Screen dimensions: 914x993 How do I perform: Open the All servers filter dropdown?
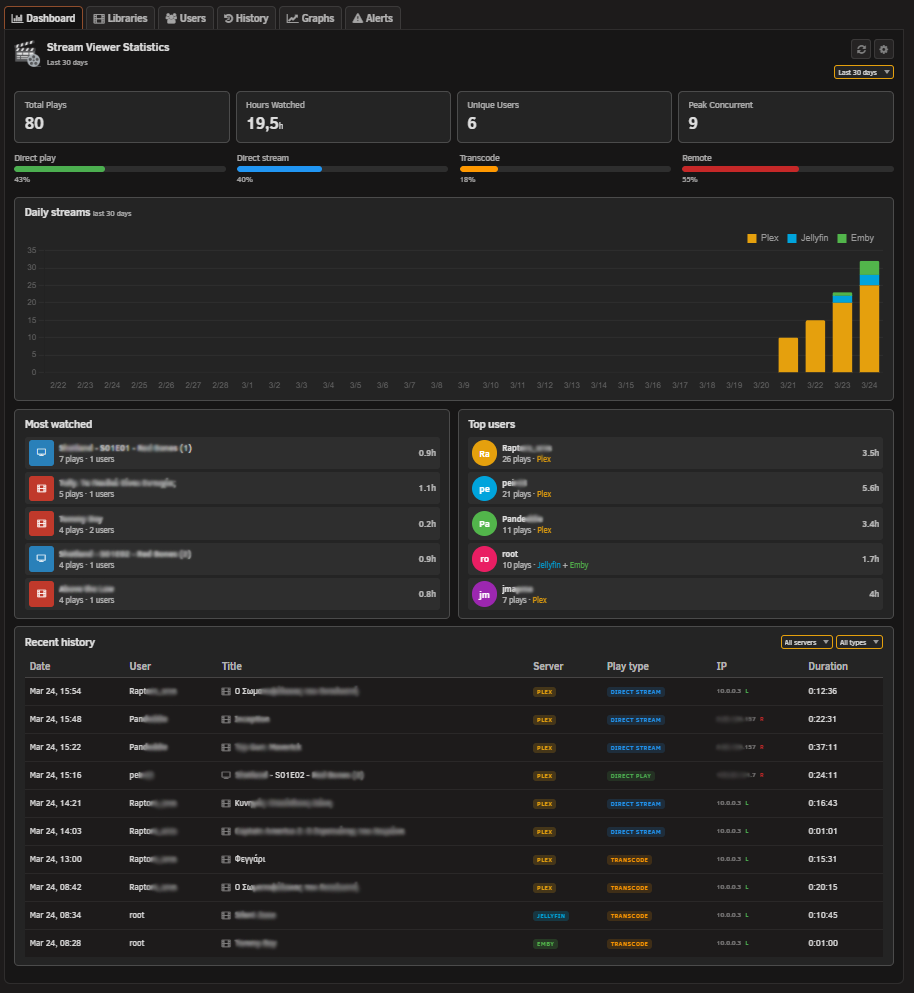tap(806, 642)
